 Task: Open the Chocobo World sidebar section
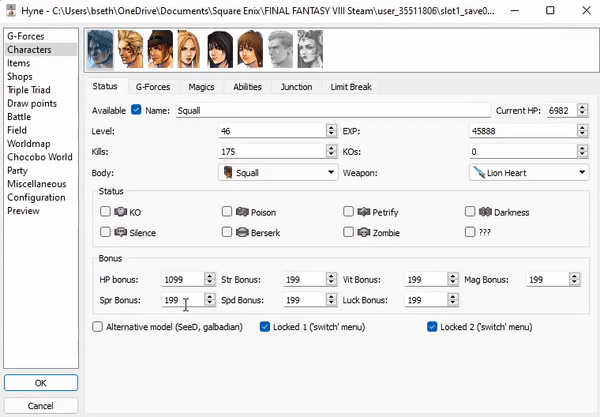(40, 157)
